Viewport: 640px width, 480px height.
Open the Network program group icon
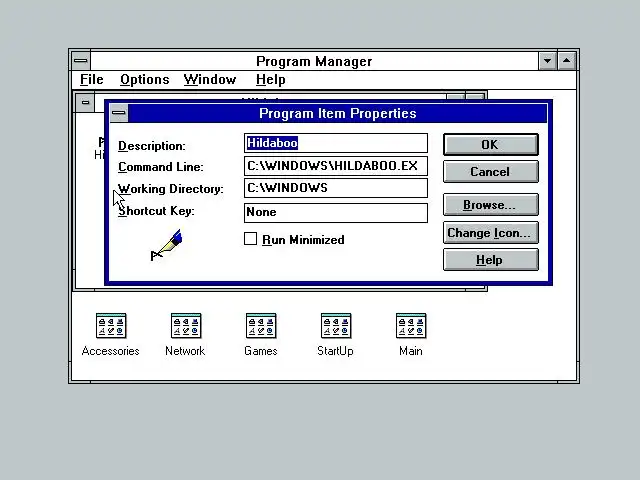click(x=186, y=326)
